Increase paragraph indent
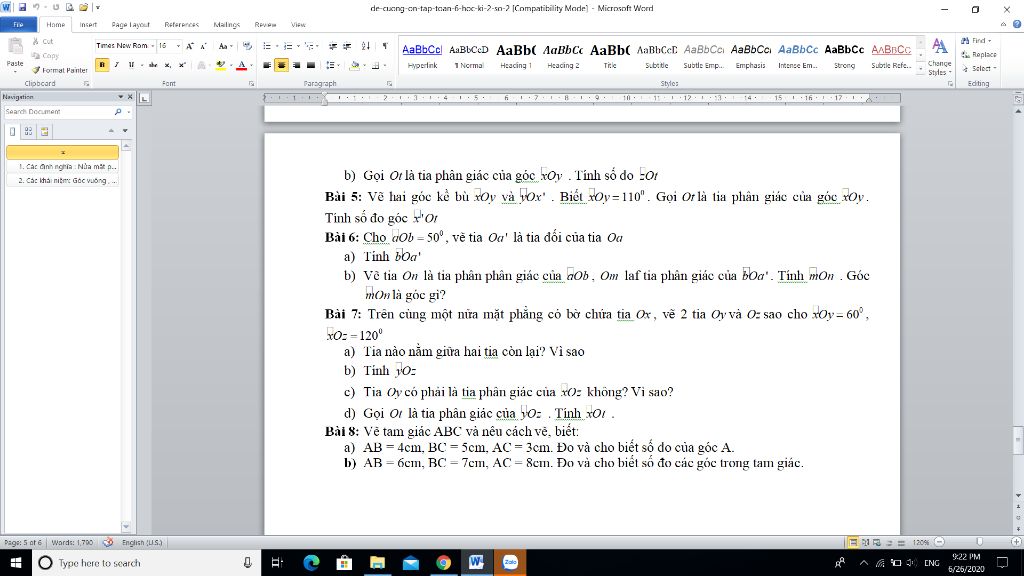This screenshot has width=1024, height=576. (x=347, y=46)
